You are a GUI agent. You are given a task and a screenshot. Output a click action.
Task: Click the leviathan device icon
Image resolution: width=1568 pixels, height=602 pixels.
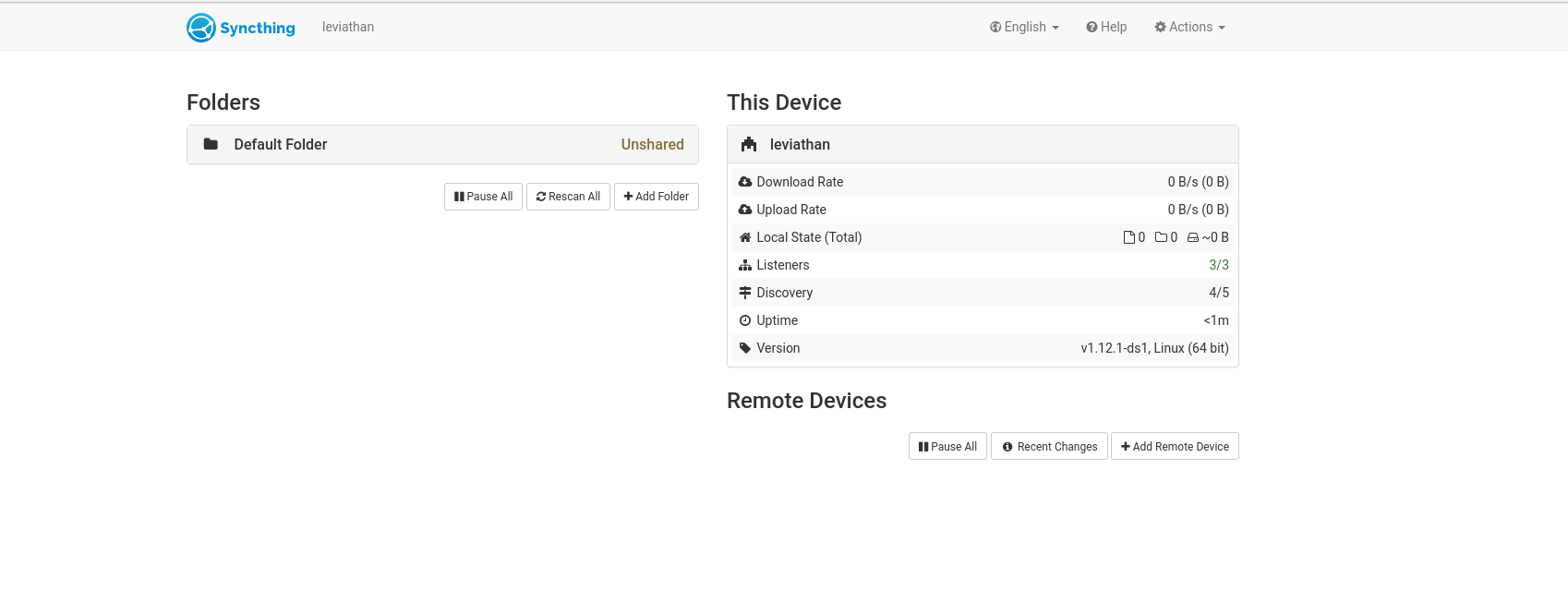[749, 145]
